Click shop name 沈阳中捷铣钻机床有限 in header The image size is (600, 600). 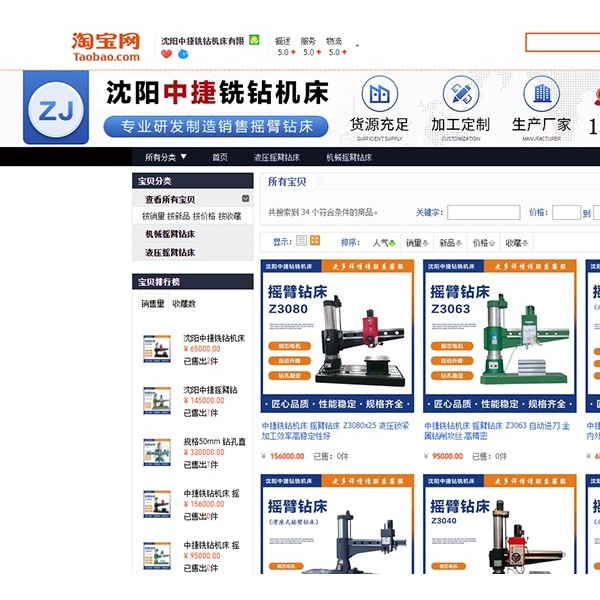(x=202, y=41)
